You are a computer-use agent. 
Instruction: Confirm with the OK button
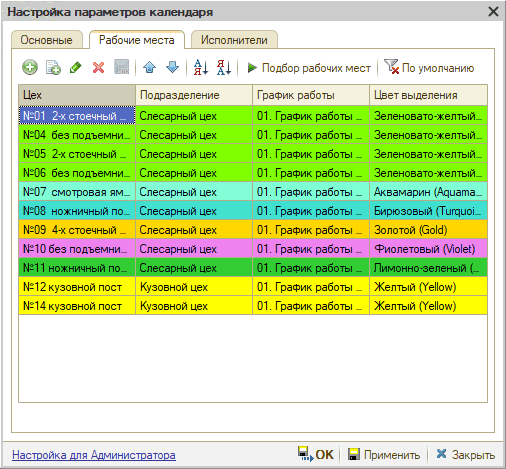click(x=315, y=455)
